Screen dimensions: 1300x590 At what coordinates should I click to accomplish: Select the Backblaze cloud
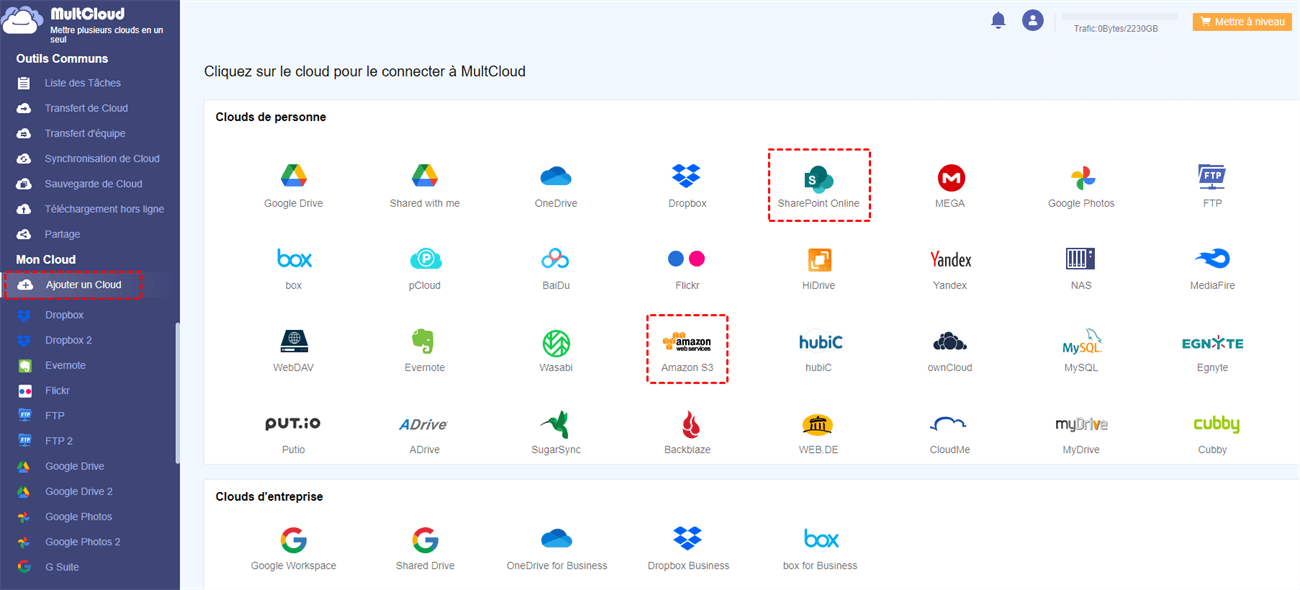687,433
